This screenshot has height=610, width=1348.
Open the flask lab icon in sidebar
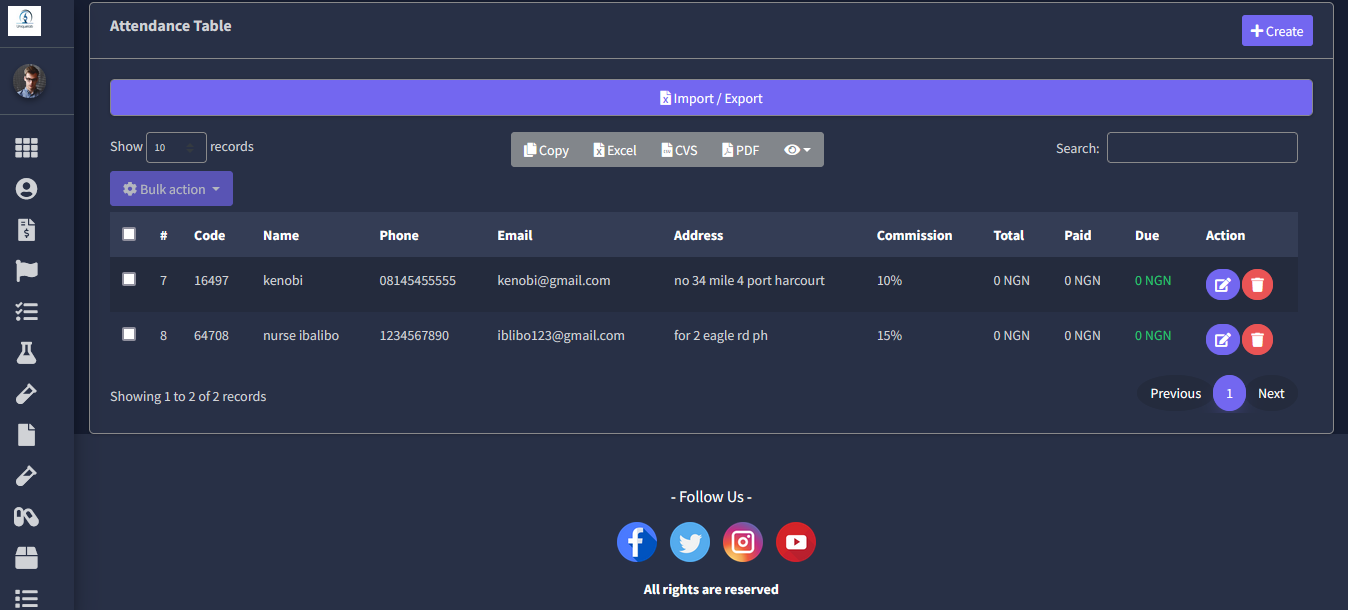coord(26,352)
